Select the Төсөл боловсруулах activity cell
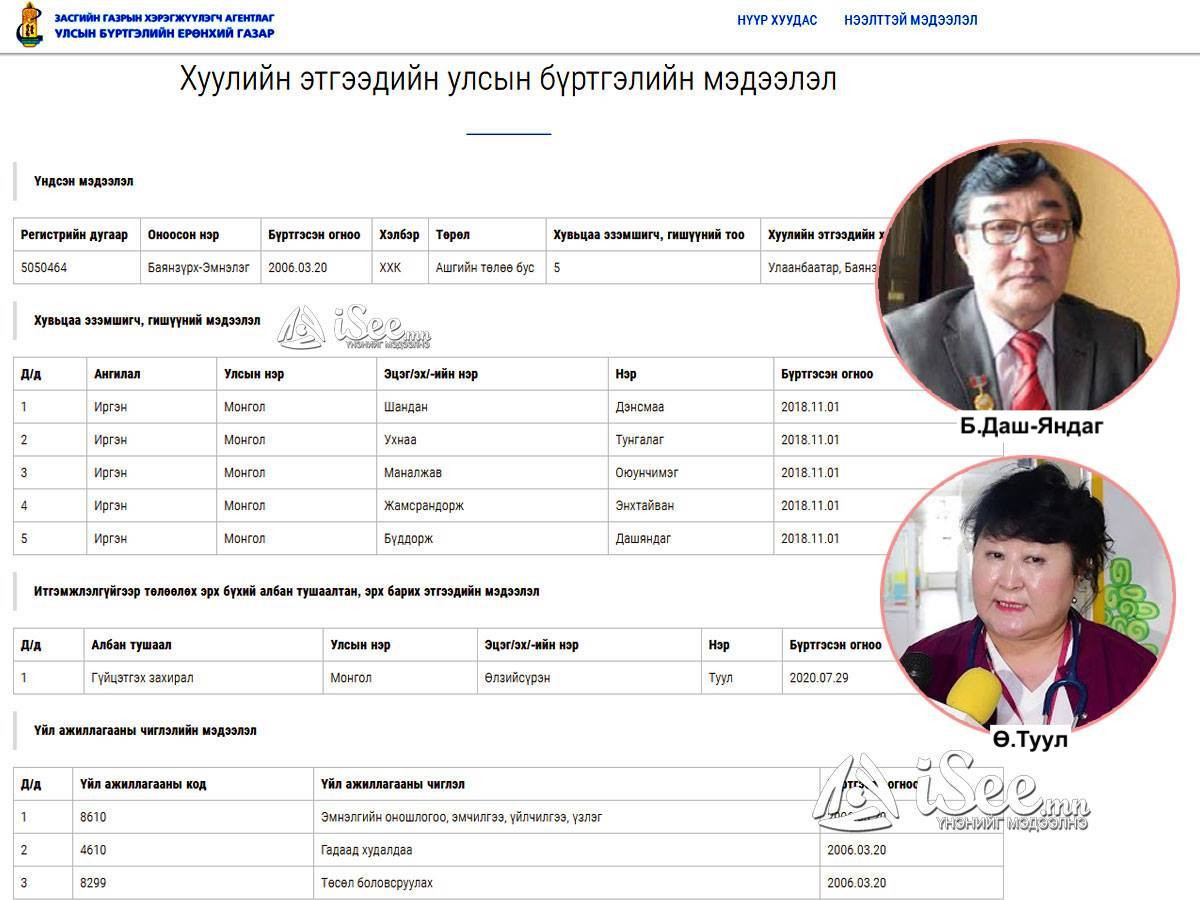This screenshot has width=1200, height=900. 566,883
